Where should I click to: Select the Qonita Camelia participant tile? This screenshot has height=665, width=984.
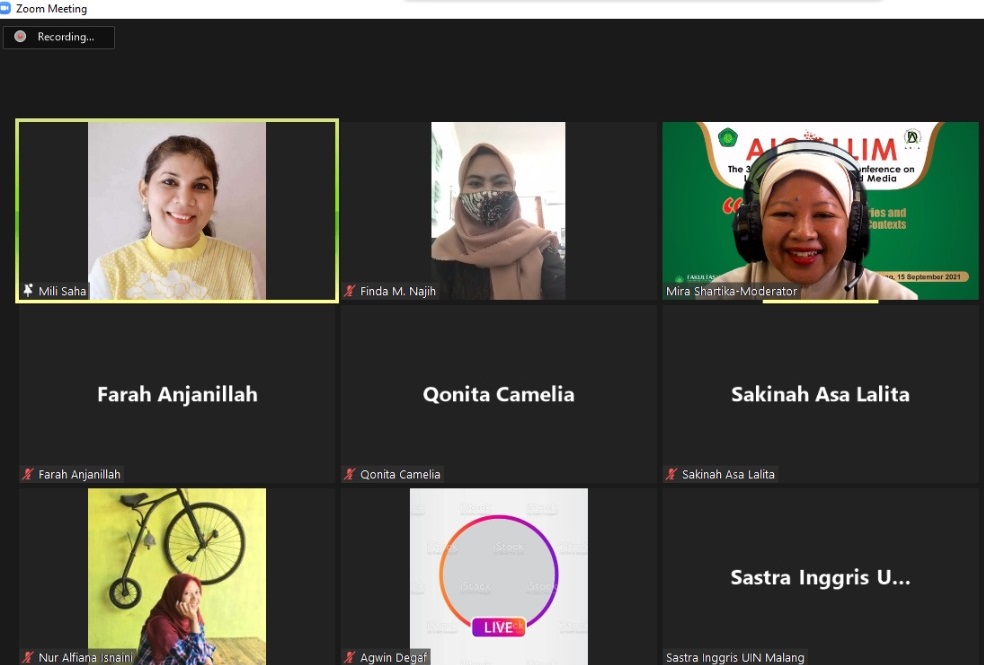(498, 394)
